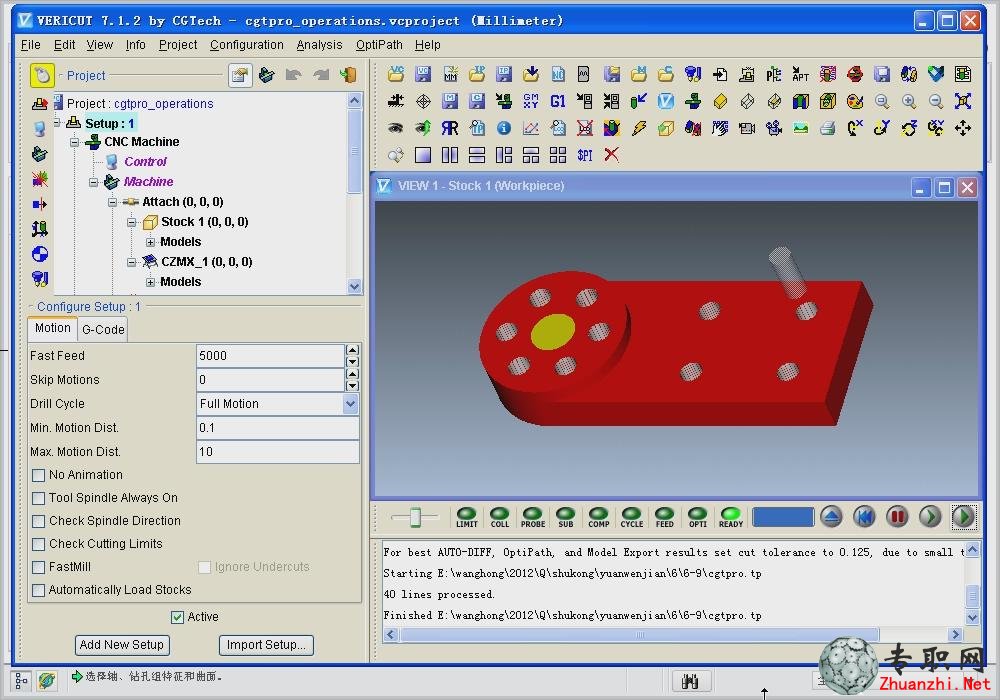
Task: Collapse the Machine tree node
Action: [94, 182]
